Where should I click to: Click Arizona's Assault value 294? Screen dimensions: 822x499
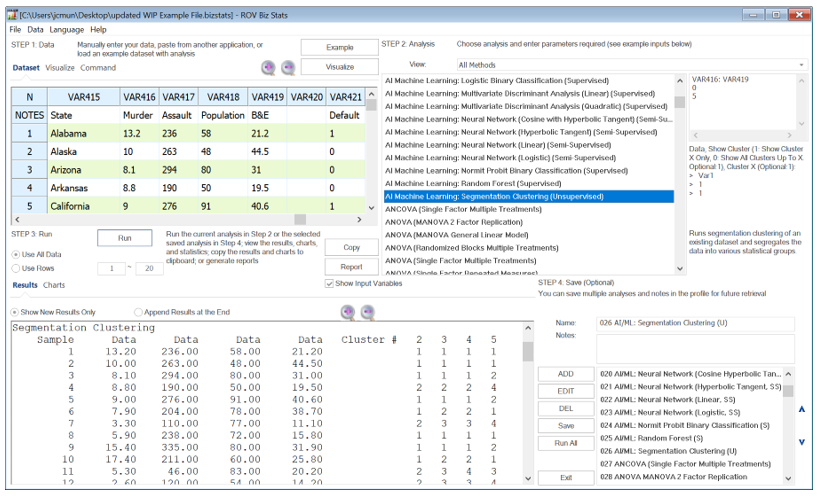click(x=179, y=170)
